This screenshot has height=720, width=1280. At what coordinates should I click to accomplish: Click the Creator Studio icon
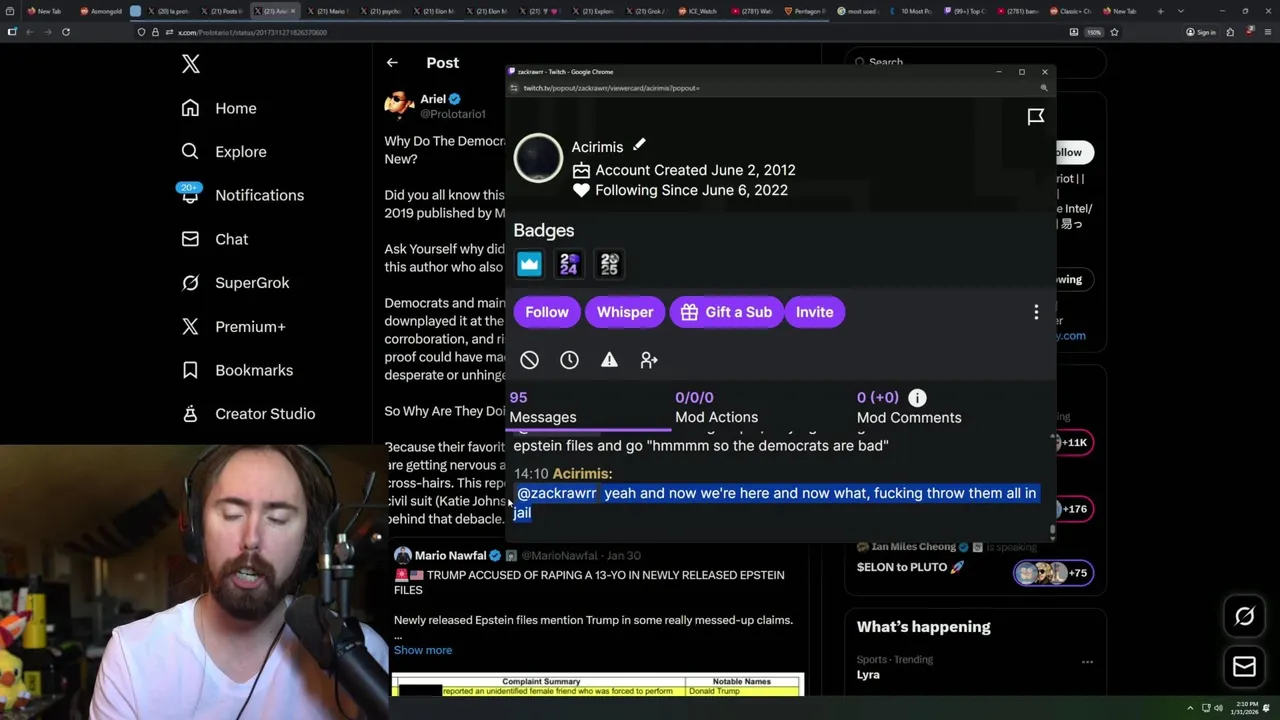click(190, 413)
